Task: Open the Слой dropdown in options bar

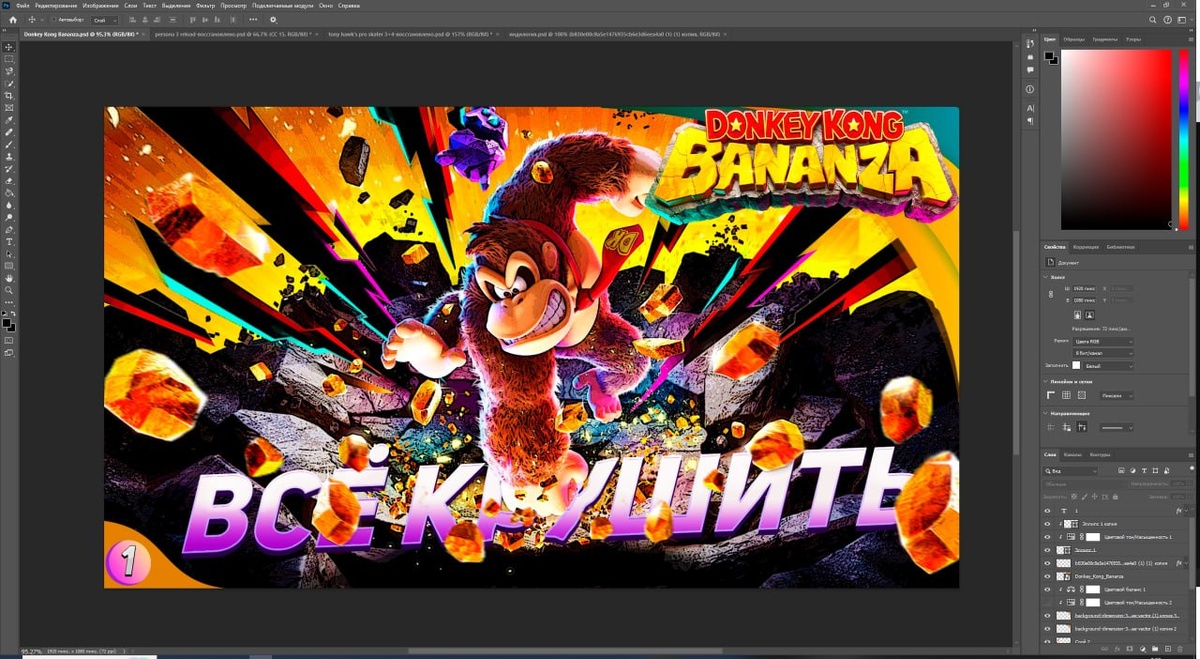Action: click(103, 19)
